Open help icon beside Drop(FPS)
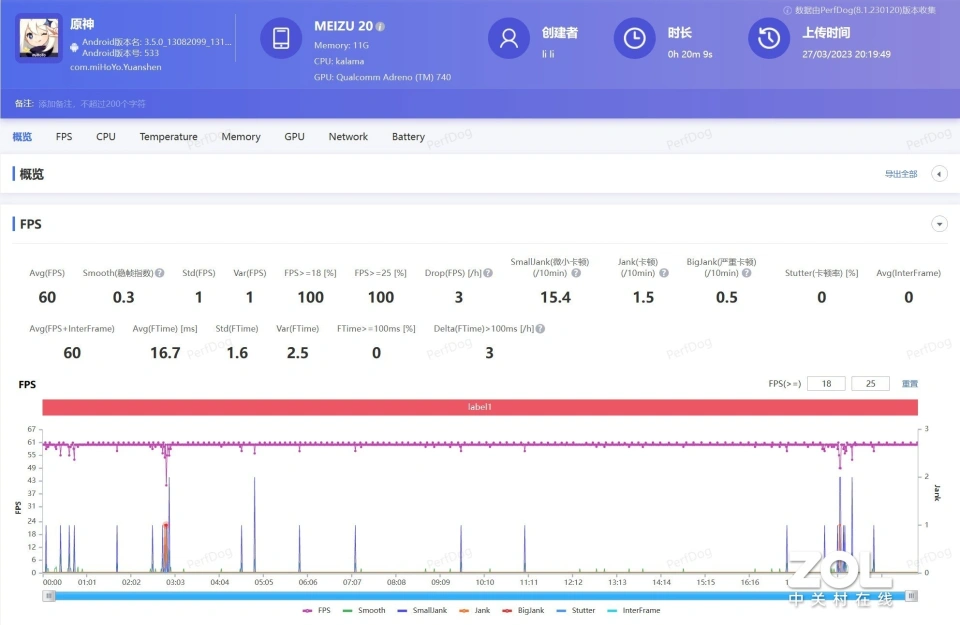The height and width of the screenshot is (625, 960). coord(488,273)
